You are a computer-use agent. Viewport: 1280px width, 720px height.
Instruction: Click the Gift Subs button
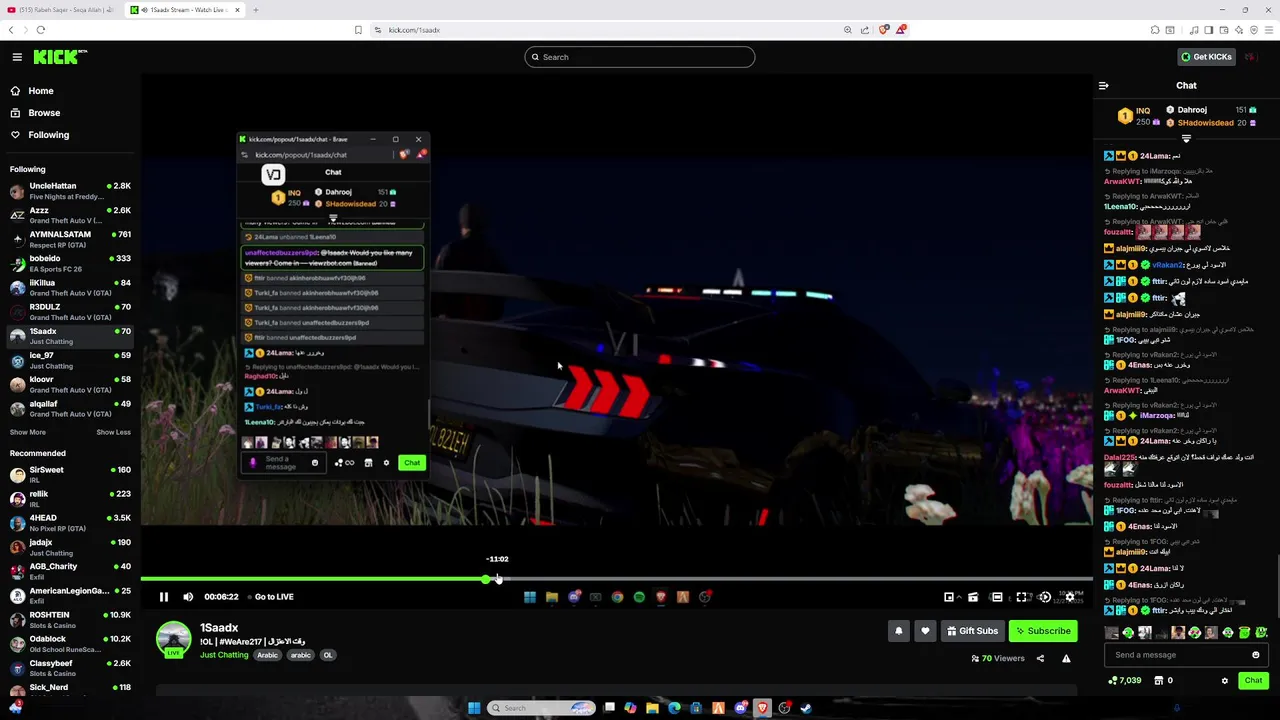click(972, 631)
